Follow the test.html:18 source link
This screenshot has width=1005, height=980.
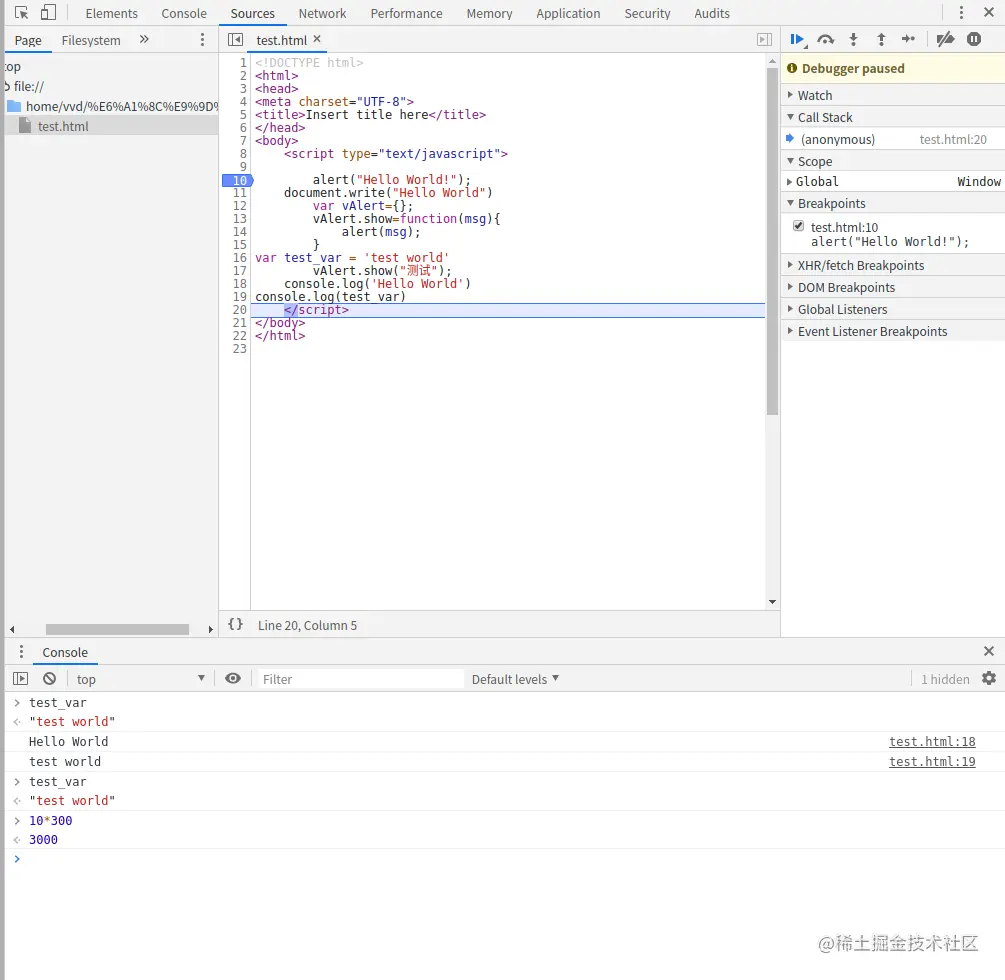point(932,742)
